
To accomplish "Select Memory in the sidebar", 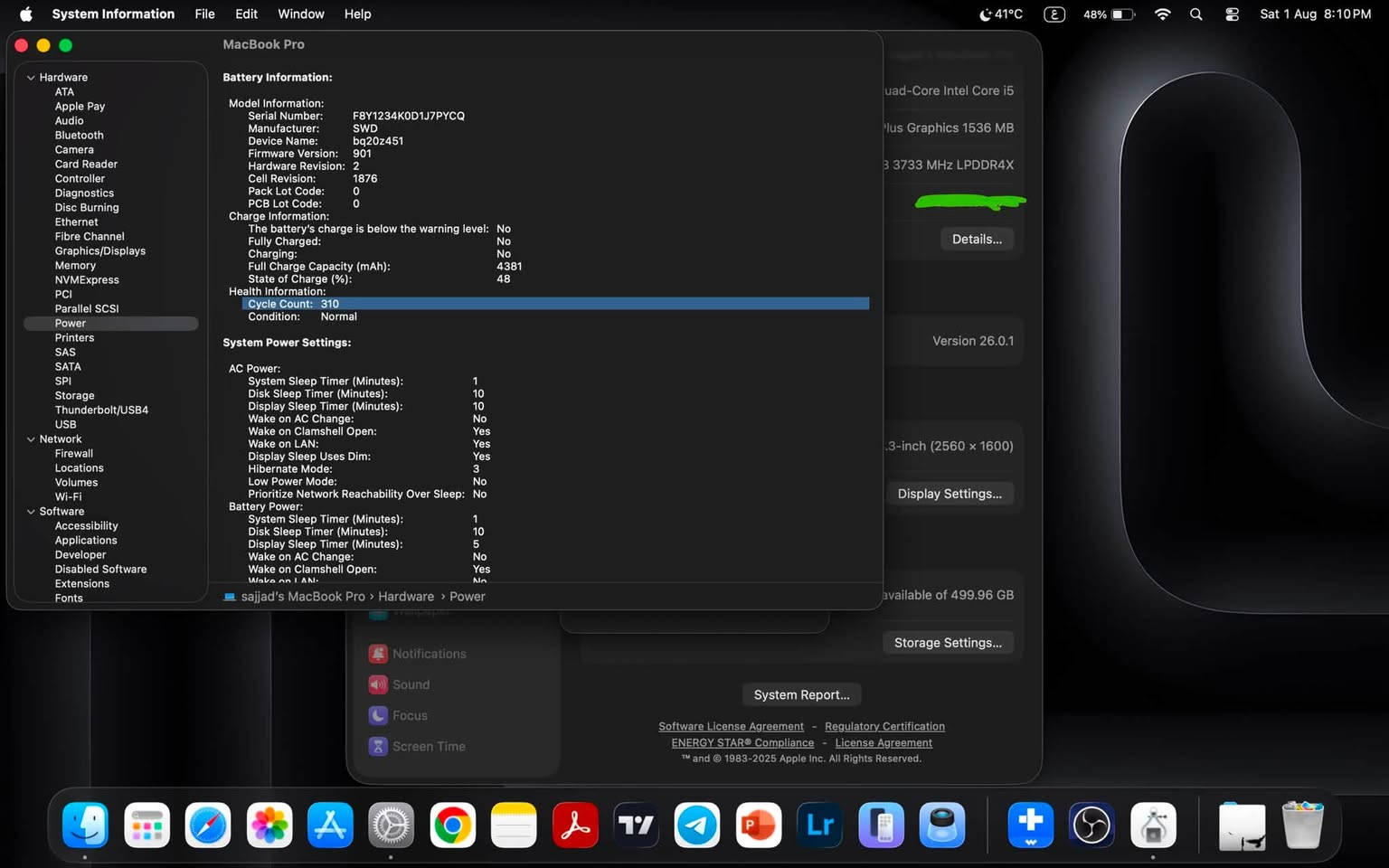I will 75,266.
